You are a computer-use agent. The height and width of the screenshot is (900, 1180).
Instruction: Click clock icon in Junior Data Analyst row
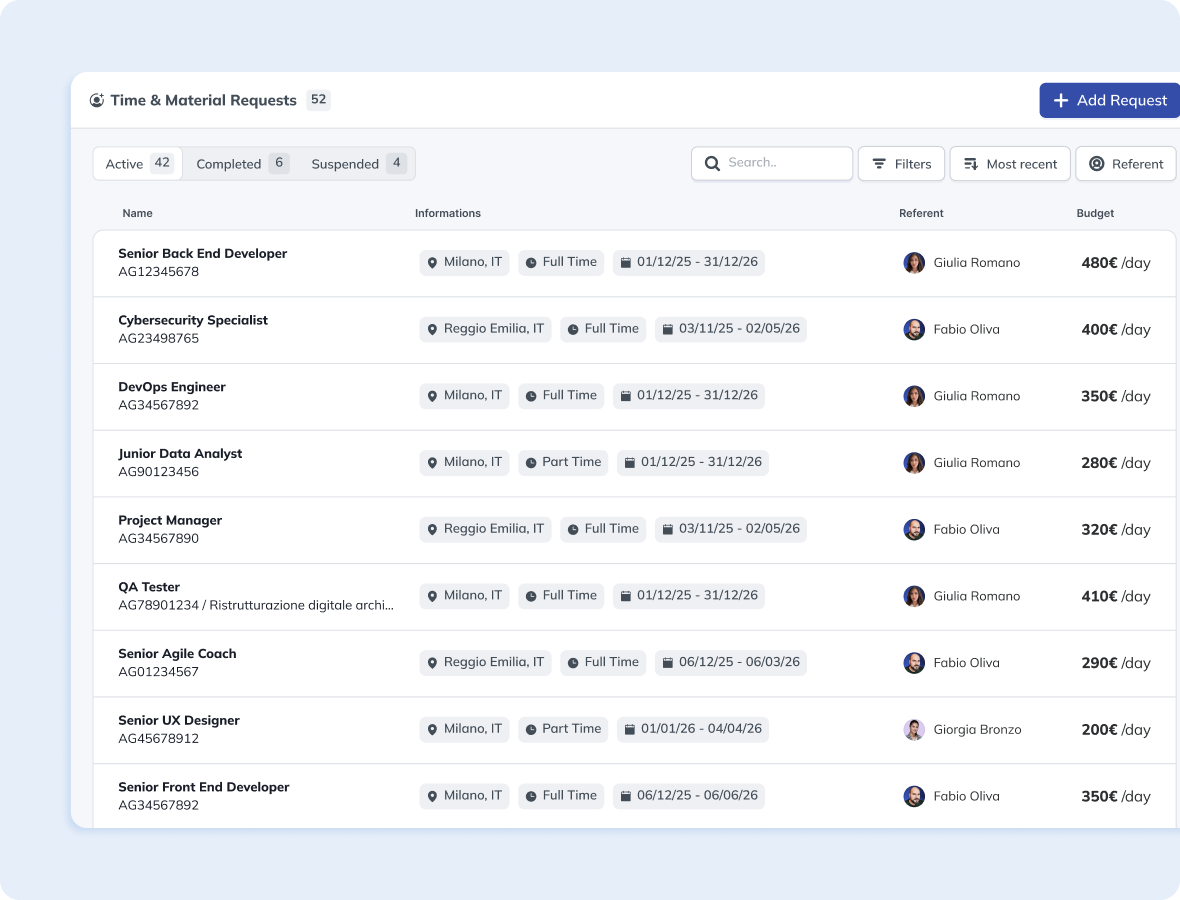point(530,463)
